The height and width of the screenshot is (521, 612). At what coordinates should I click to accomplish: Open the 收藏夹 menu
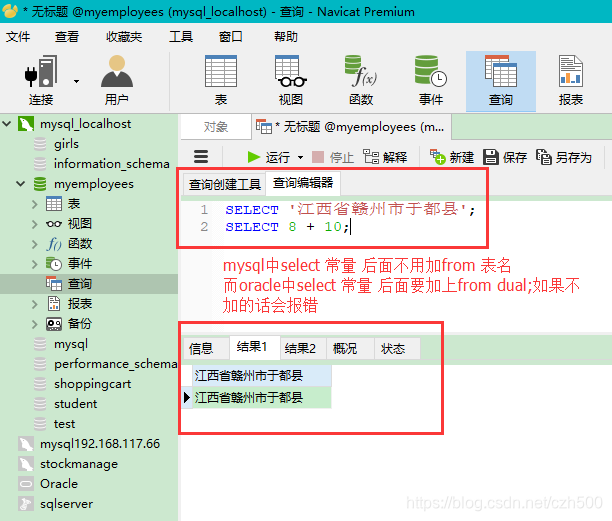pos(124,37)
